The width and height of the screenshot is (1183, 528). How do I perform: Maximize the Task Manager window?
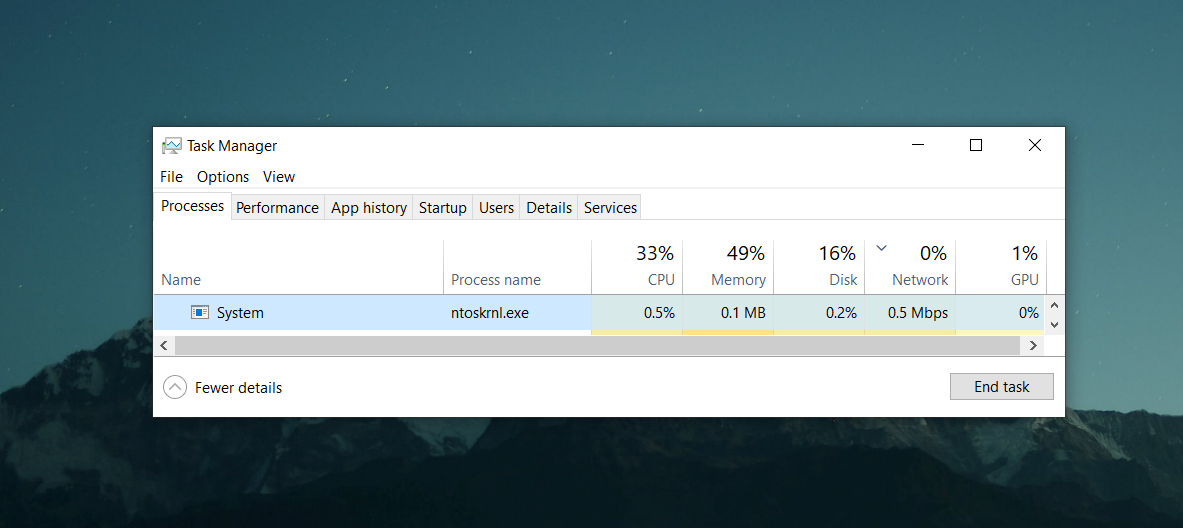pyautogui.click(x=976, y=146)
